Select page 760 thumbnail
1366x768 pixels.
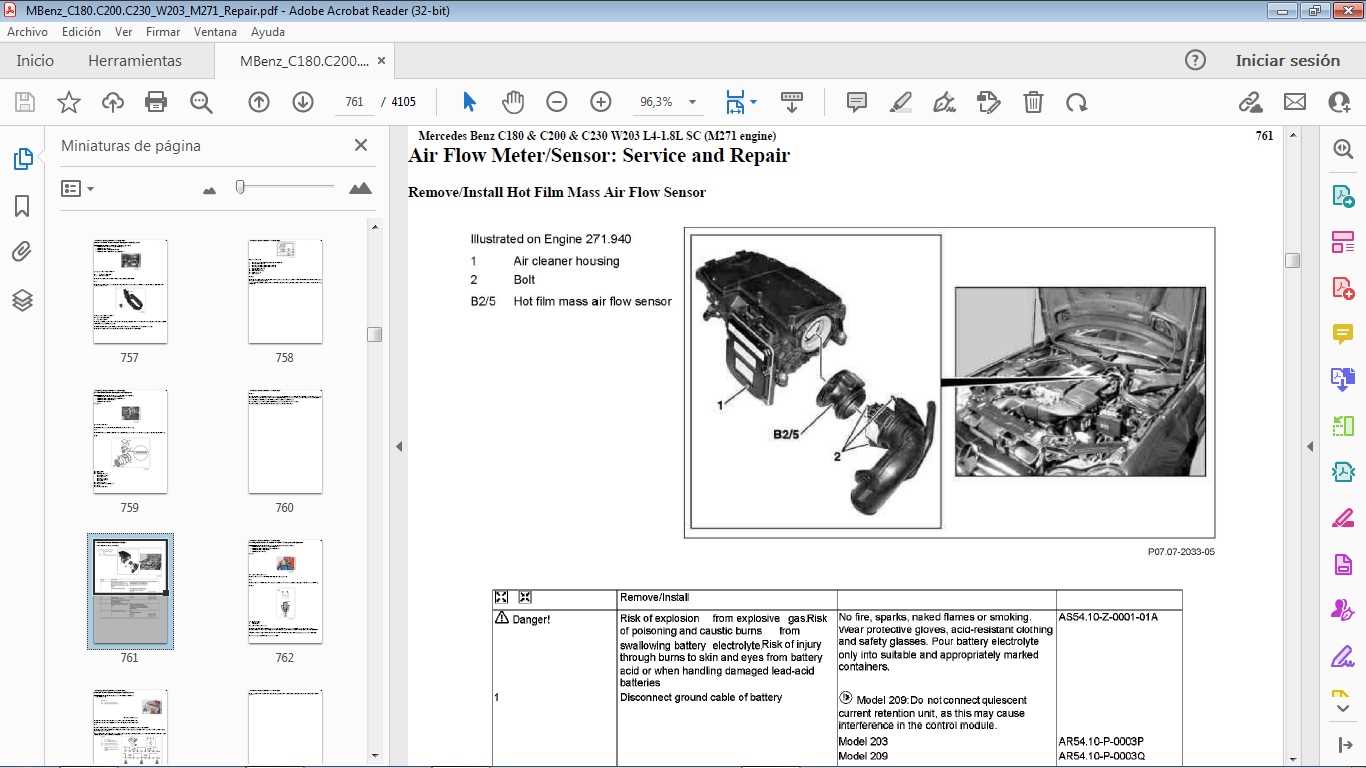pos(285,441)
